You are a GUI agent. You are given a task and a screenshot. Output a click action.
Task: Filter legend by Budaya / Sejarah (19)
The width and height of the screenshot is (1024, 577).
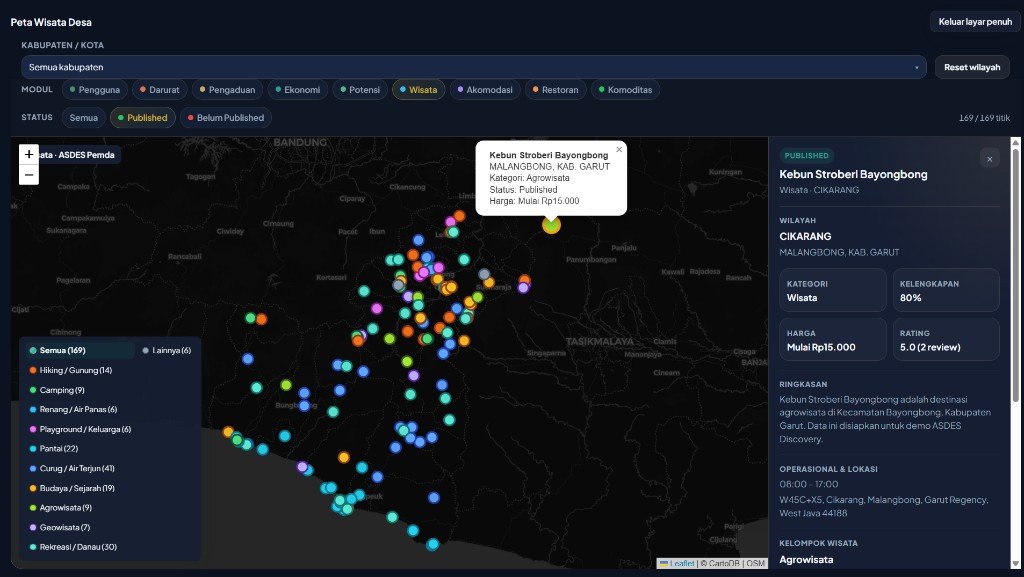[72, 488]
